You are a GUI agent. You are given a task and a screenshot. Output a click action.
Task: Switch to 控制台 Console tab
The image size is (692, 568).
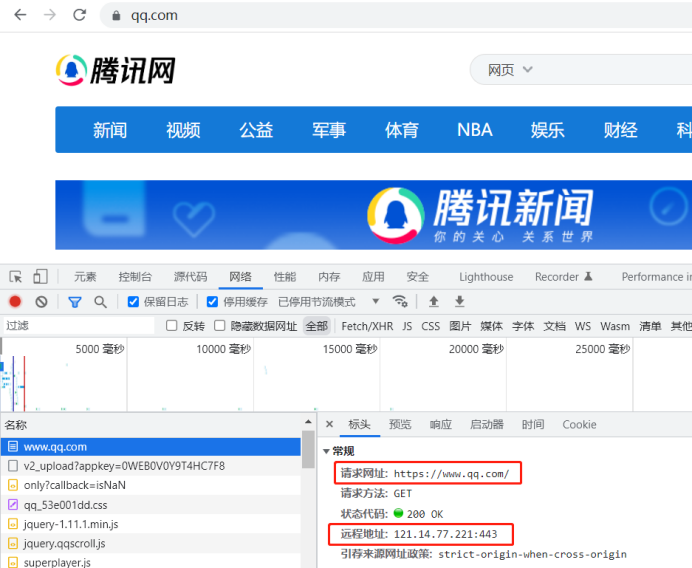pos(135,277)
